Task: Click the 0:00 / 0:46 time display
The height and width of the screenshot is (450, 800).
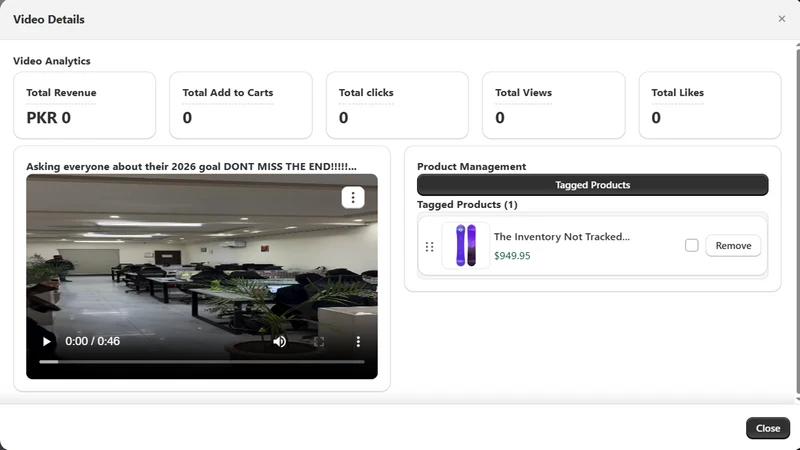Action: (x=92, y=341)
